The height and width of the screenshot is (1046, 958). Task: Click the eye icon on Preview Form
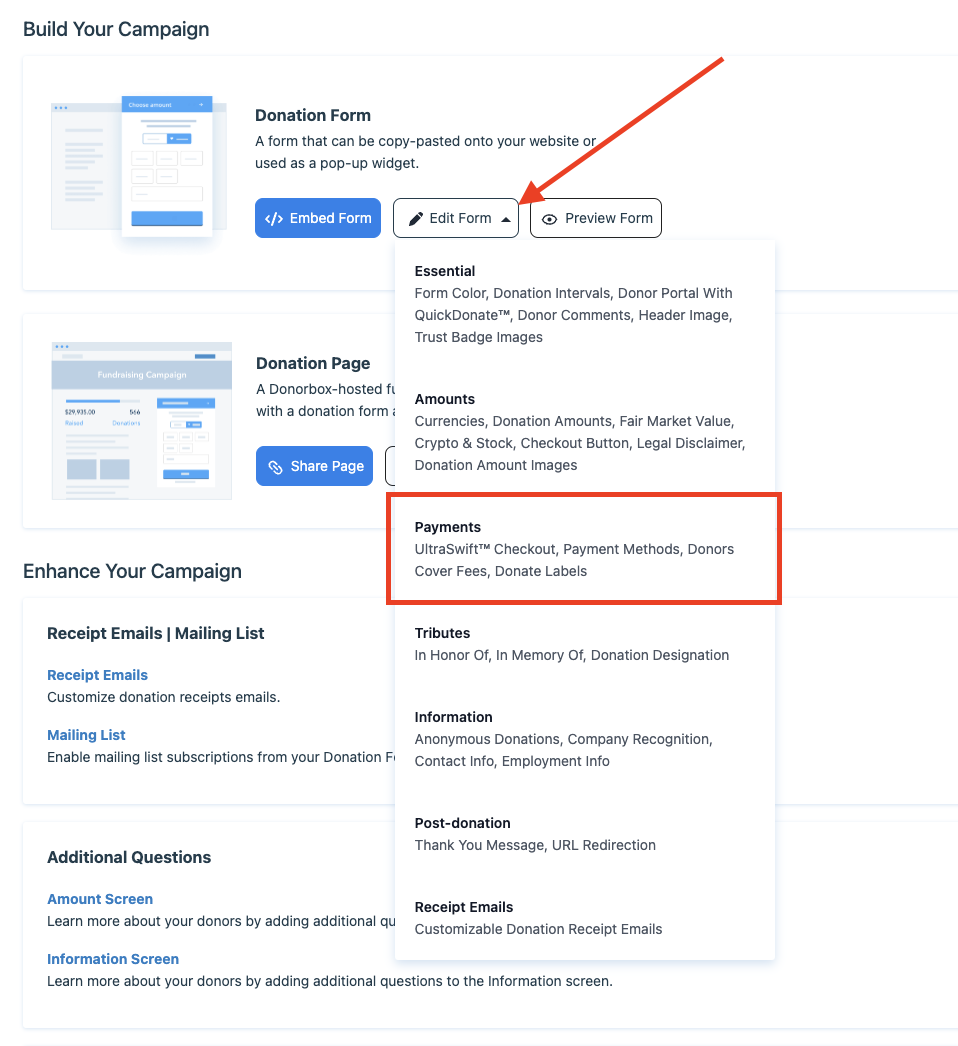pos(549,219)
